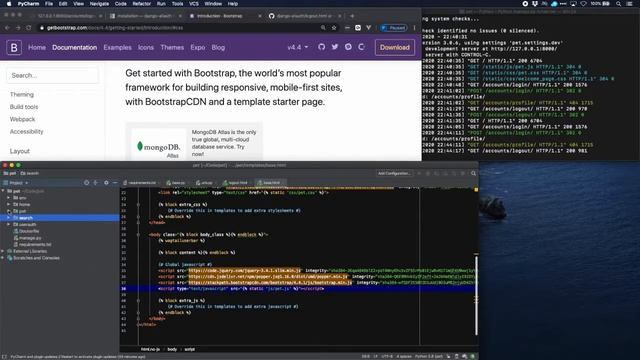Click the getbootstrap.com address bar

pos(180,28)
